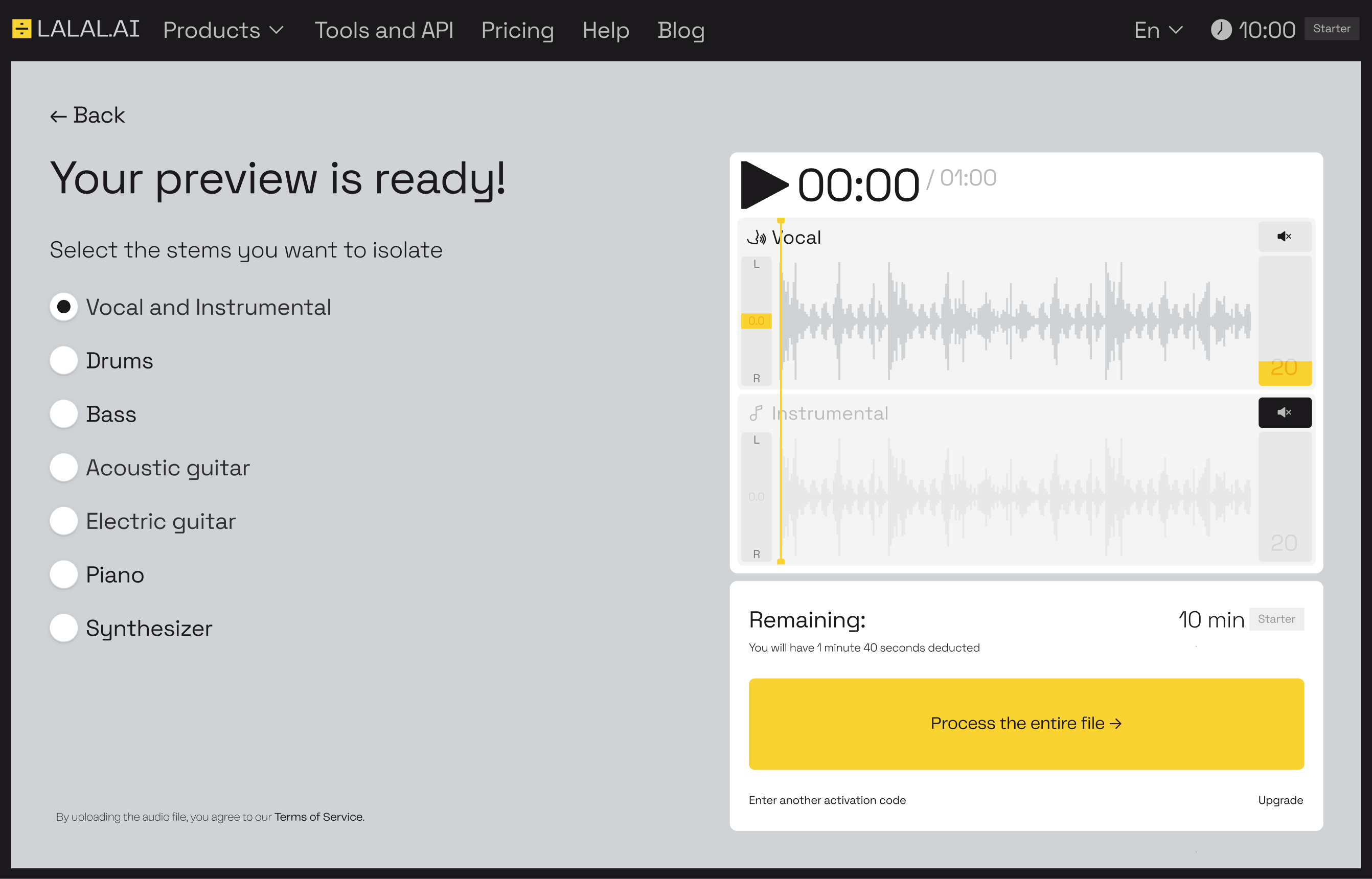Open Tools and API page
The height and width of the screenshot is (879, 1372).
(x=384, y=30)
